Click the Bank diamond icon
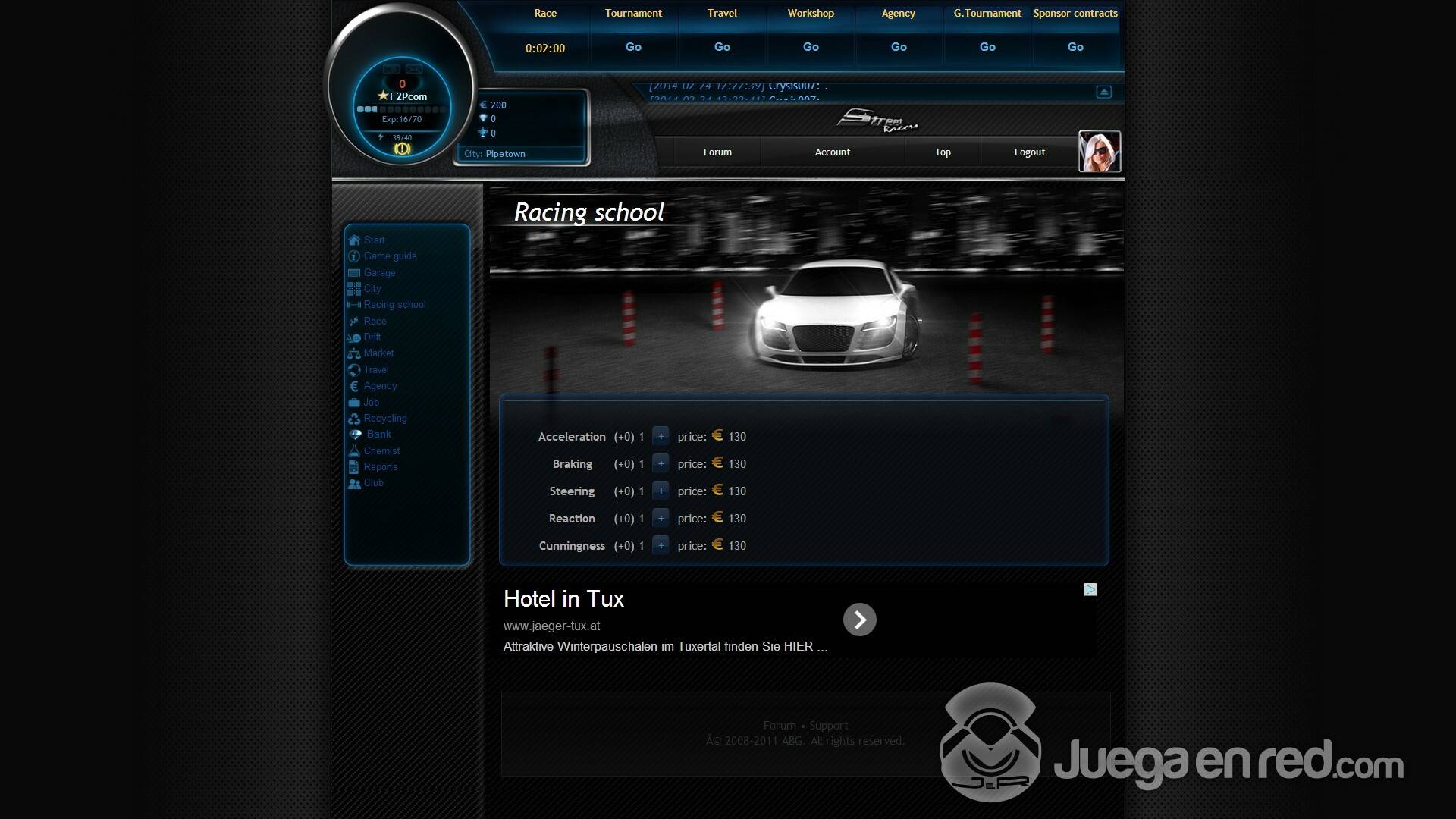The height and width of the screenshot is (819, 1456). pos(356,435)
